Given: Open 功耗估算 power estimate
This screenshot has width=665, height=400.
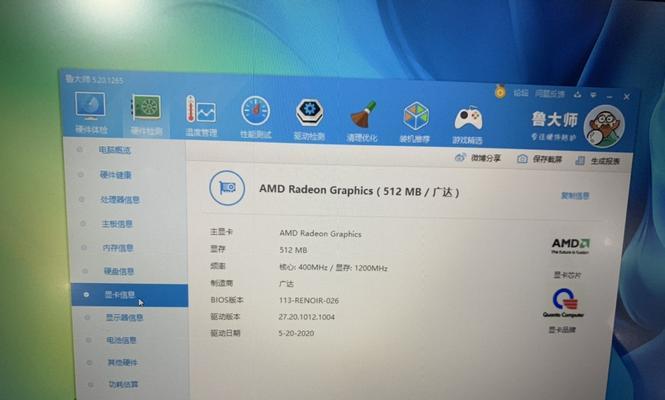Looking at the screenshot, I should 123,384.
